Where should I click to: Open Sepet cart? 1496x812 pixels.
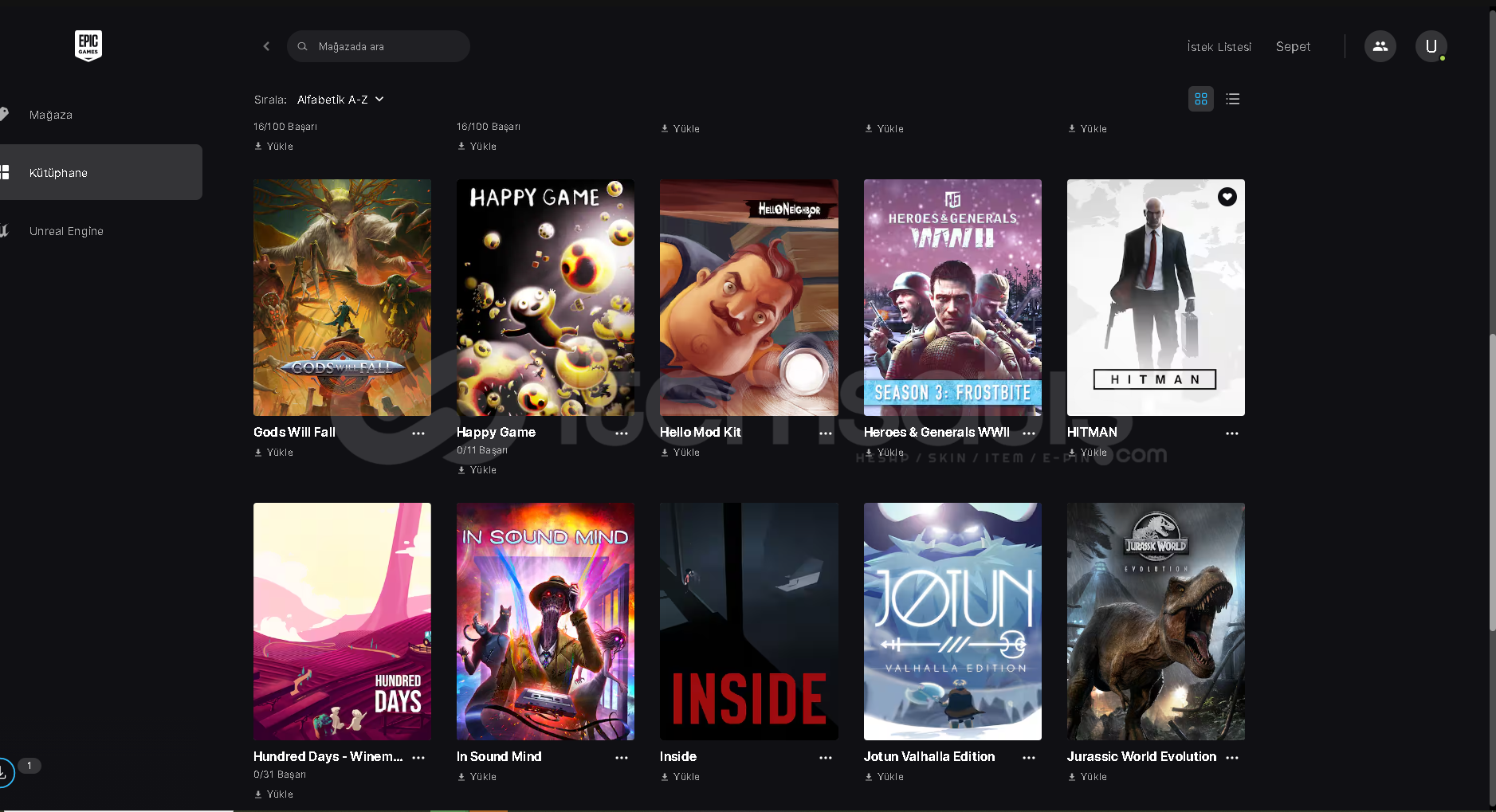(1293, 47)
